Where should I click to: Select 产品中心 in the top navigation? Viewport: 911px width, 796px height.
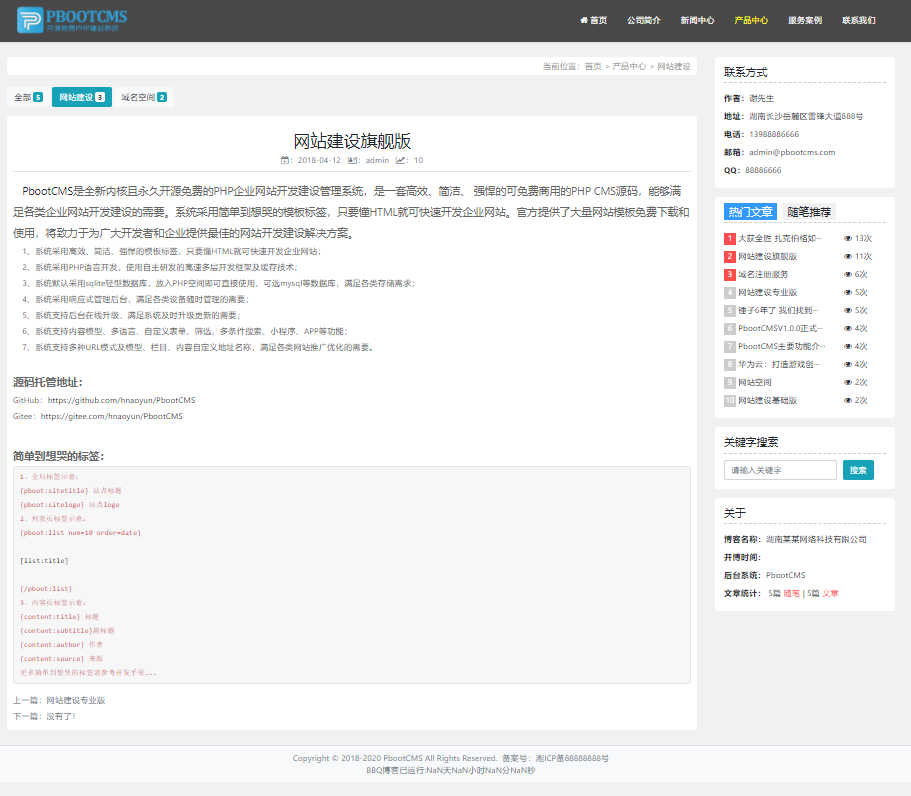pyautogui.click(x=751, y=20)
